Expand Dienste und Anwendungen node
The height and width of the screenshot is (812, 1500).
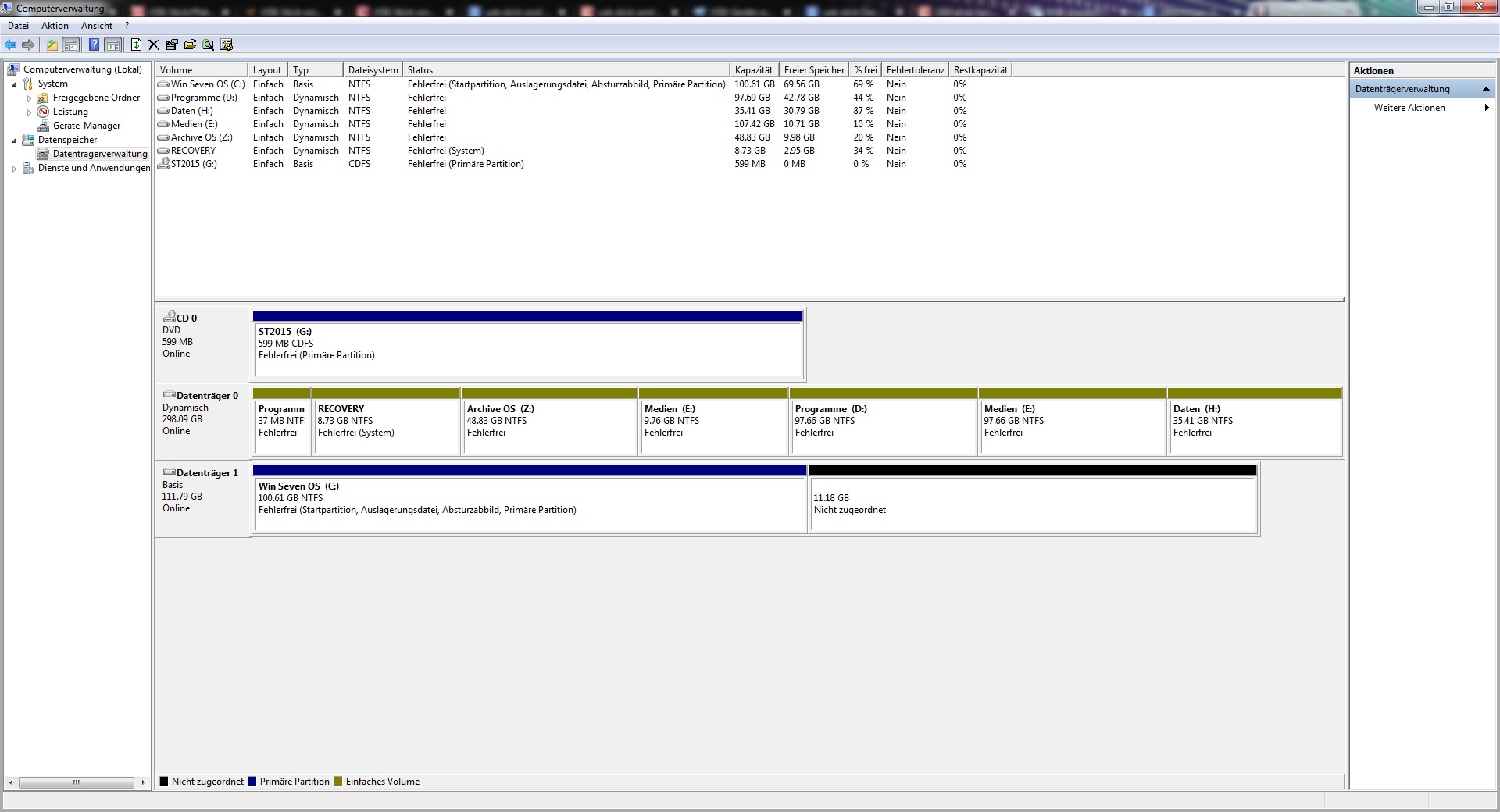pos(14,169)
